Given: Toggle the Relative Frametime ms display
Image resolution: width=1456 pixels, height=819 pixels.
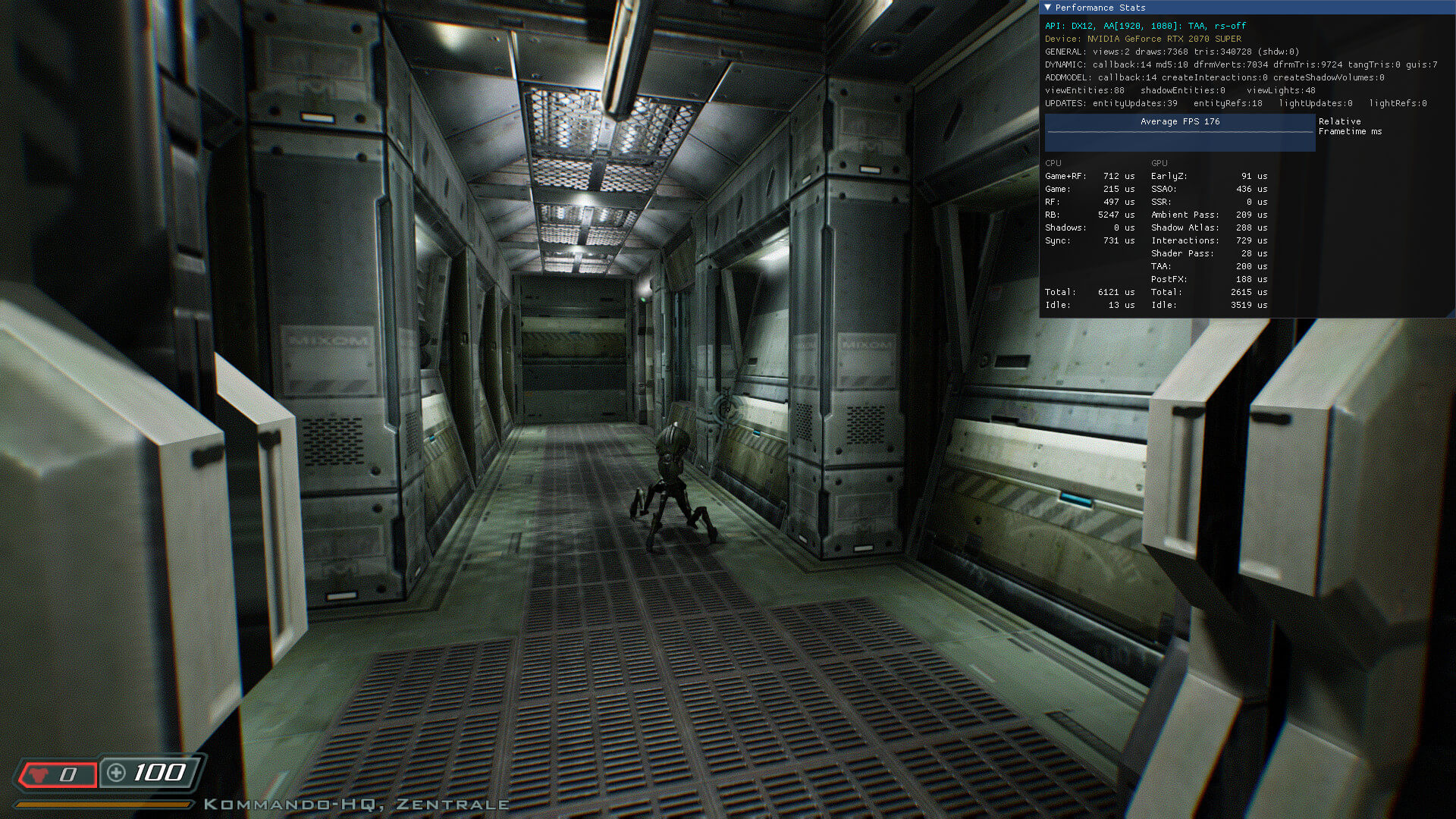Looking at the screenshot, I should click(x=1350, y=127).
